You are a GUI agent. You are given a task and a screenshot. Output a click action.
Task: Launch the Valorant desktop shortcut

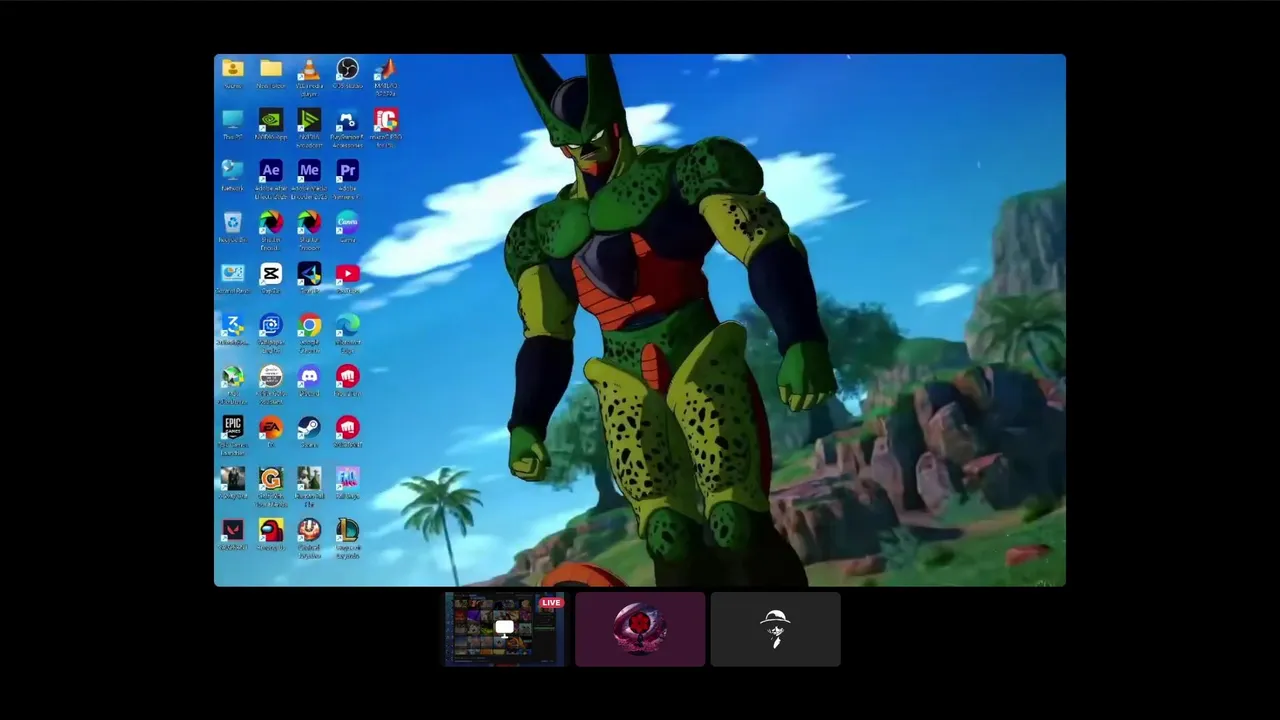[232, 534]
